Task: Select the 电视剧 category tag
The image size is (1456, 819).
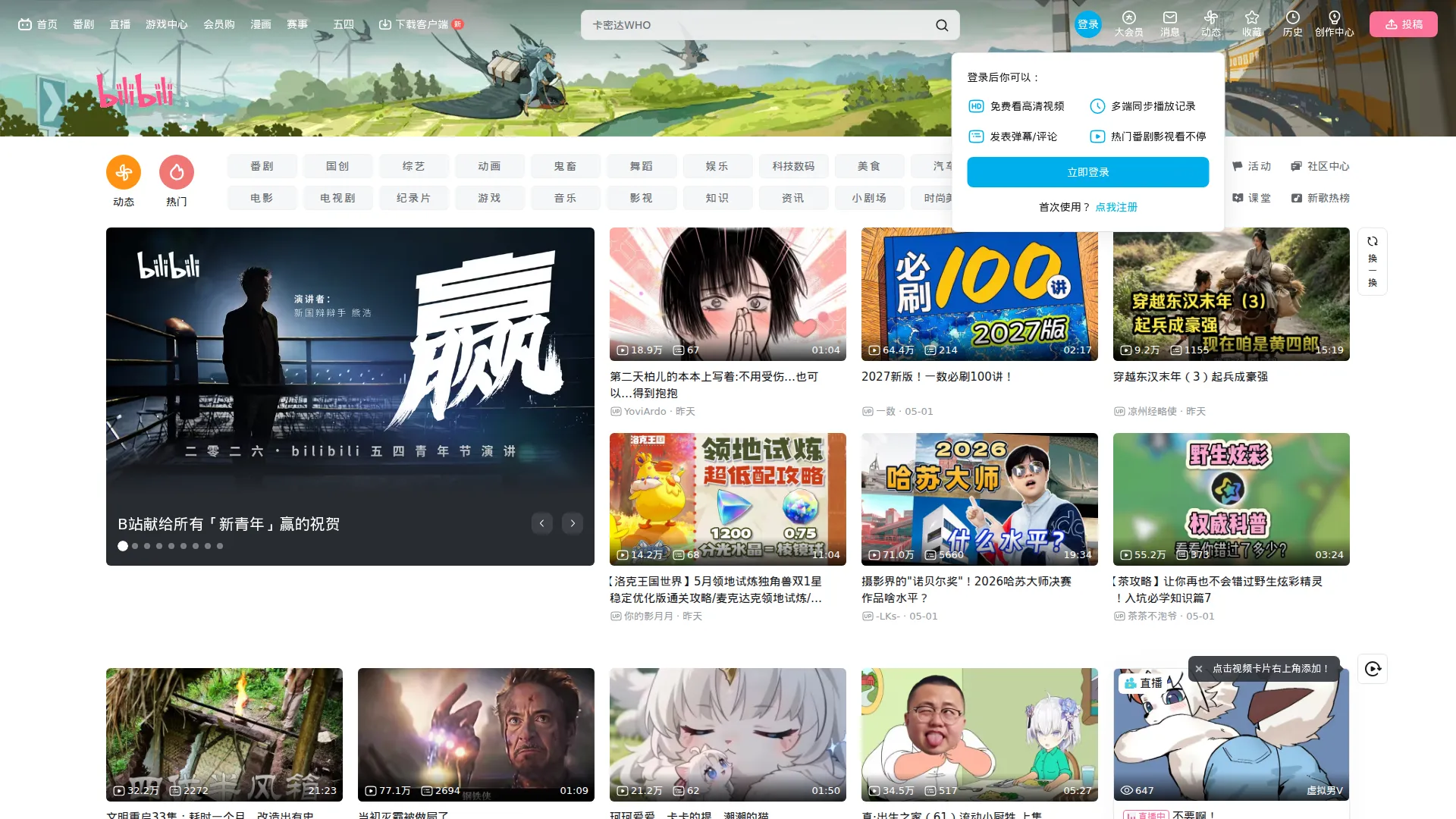Action: (x=337, y=198)
